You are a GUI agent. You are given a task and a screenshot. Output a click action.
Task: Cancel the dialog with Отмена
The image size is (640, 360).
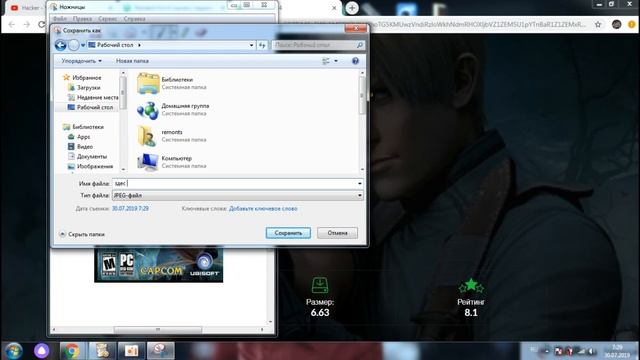337,233
